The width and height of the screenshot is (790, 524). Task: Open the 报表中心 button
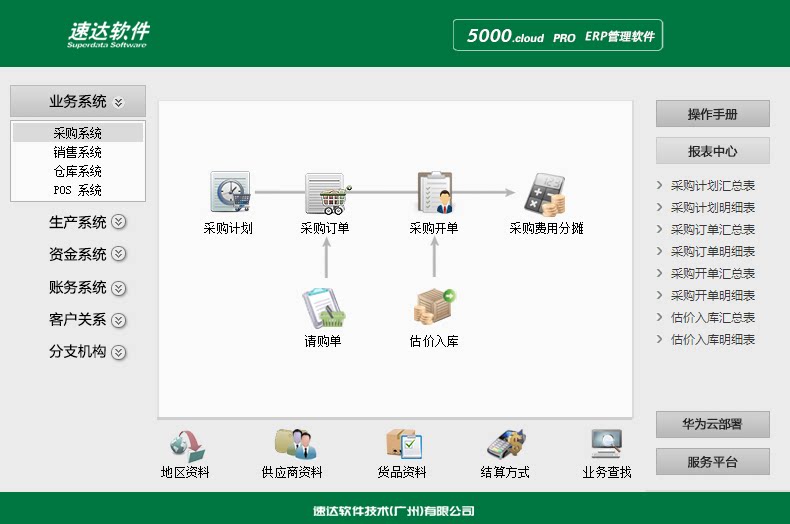tap(712, 151)
